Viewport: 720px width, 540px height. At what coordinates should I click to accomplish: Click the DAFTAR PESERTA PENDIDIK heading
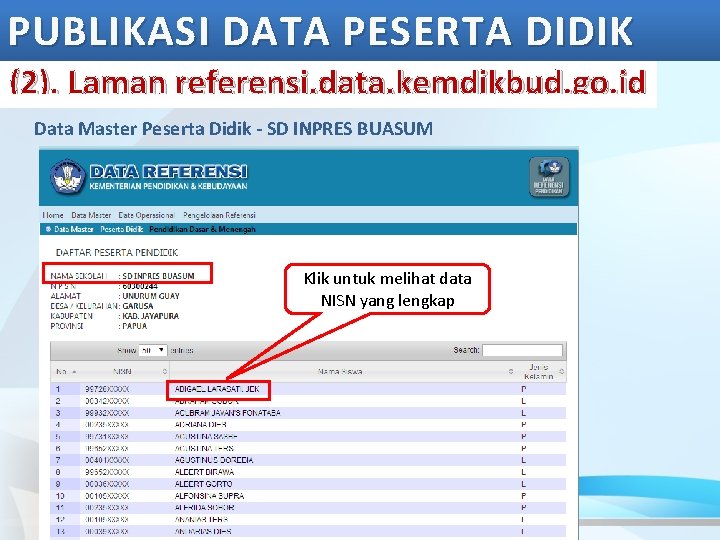pyautogui.click(x=117, y=253)
